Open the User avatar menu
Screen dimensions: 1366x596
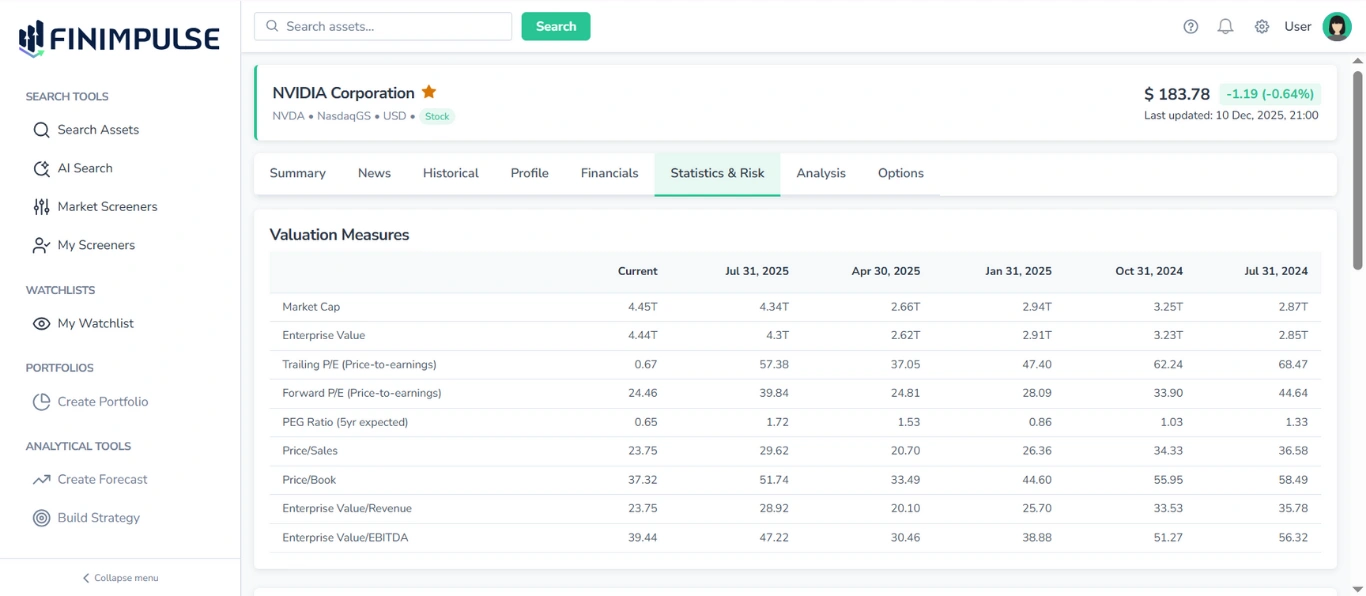point(1336,27)
